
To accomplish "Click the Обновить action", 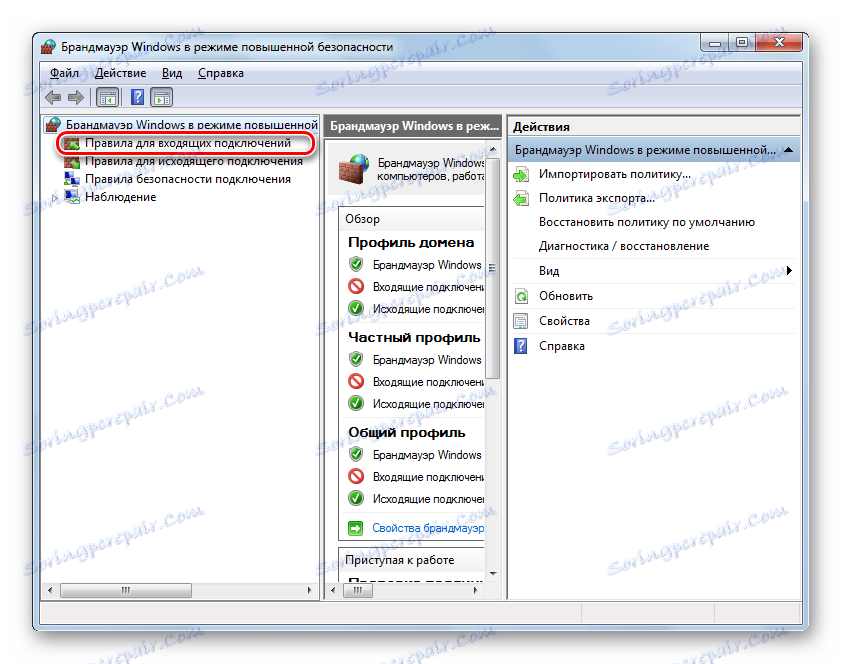I will [566, 296].
